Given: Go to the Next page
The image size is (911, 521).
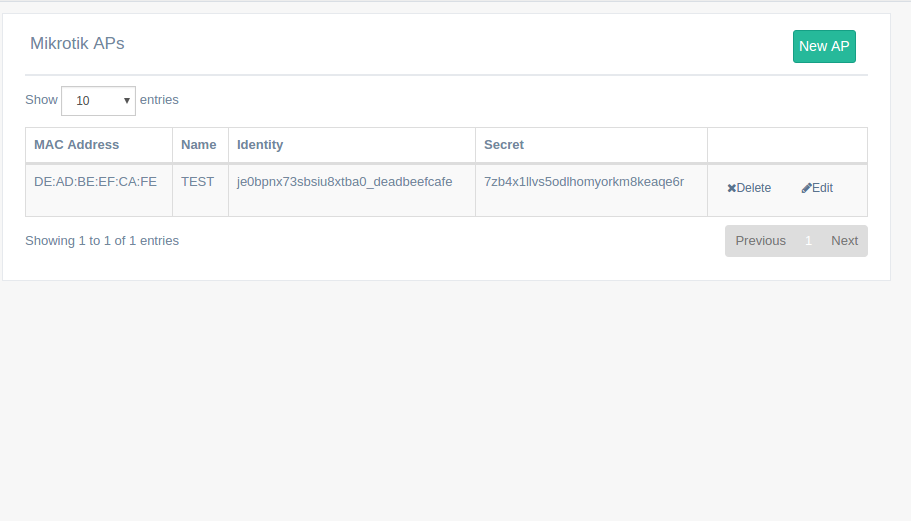Looking at the screenshot, I should 844,241.
